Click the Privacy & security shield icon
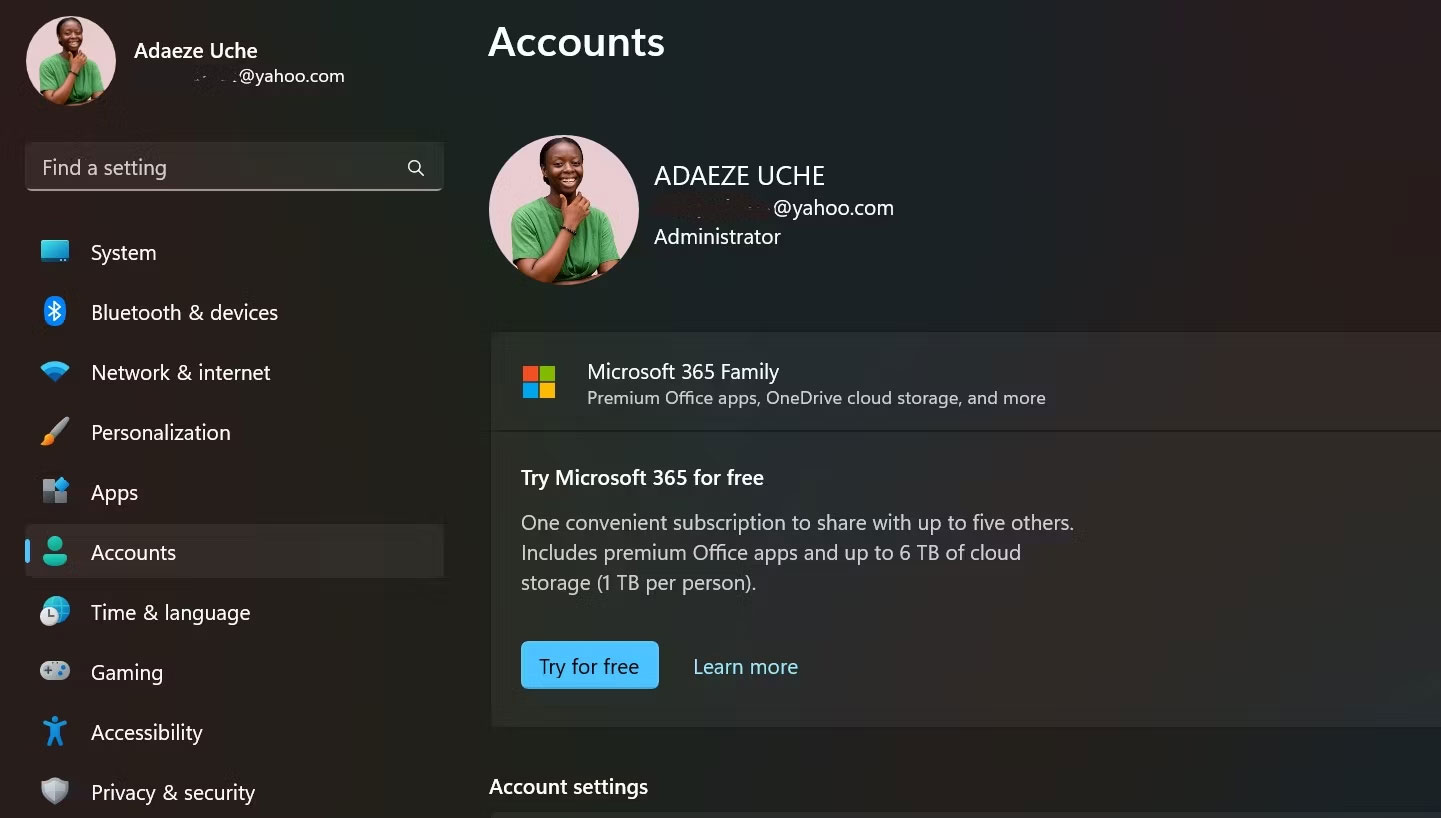This screenshot has height=818, width=1441. tap(53, 792)
